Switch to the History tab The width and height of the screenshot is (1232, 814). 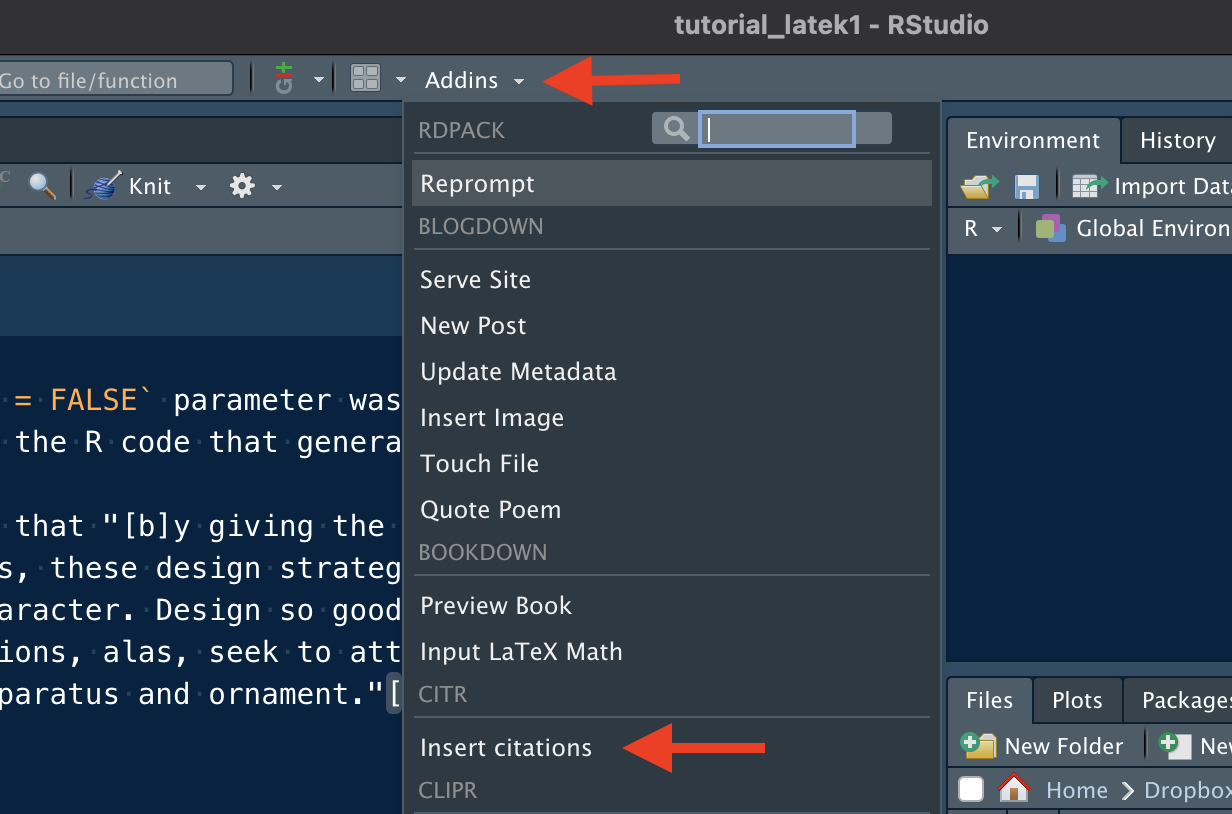[x=1177, y=141]
